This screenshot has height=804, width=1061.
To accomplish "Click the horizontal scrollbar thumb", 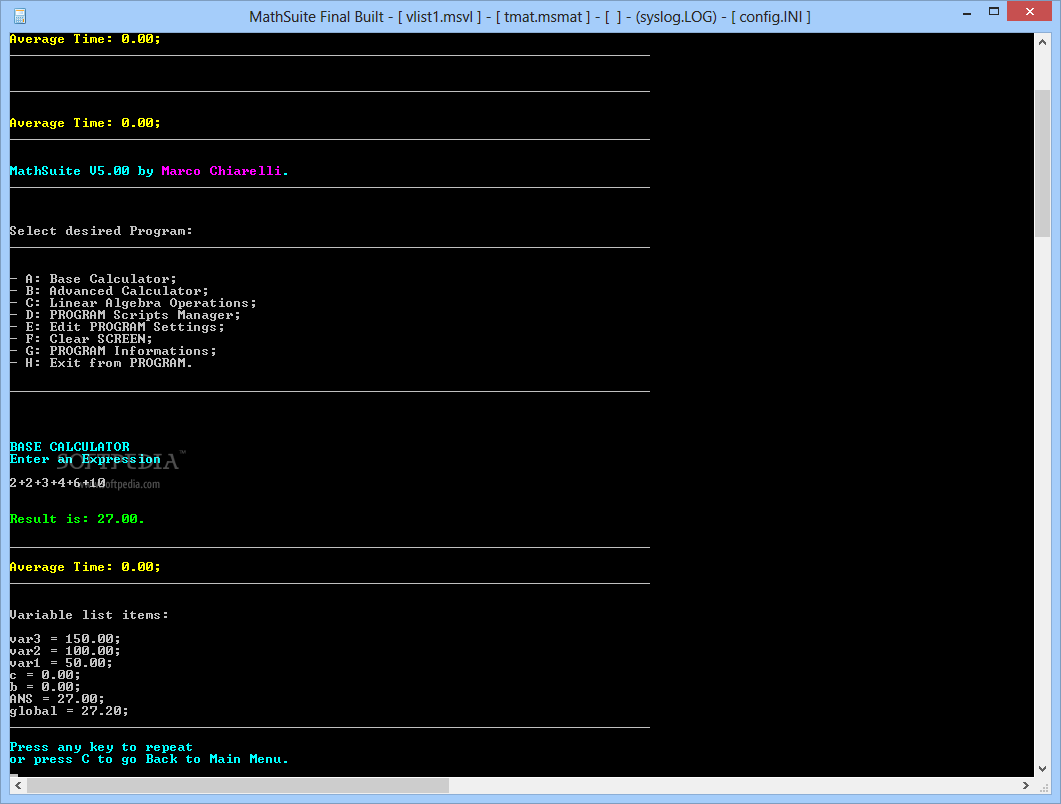I will click(238, 785).
